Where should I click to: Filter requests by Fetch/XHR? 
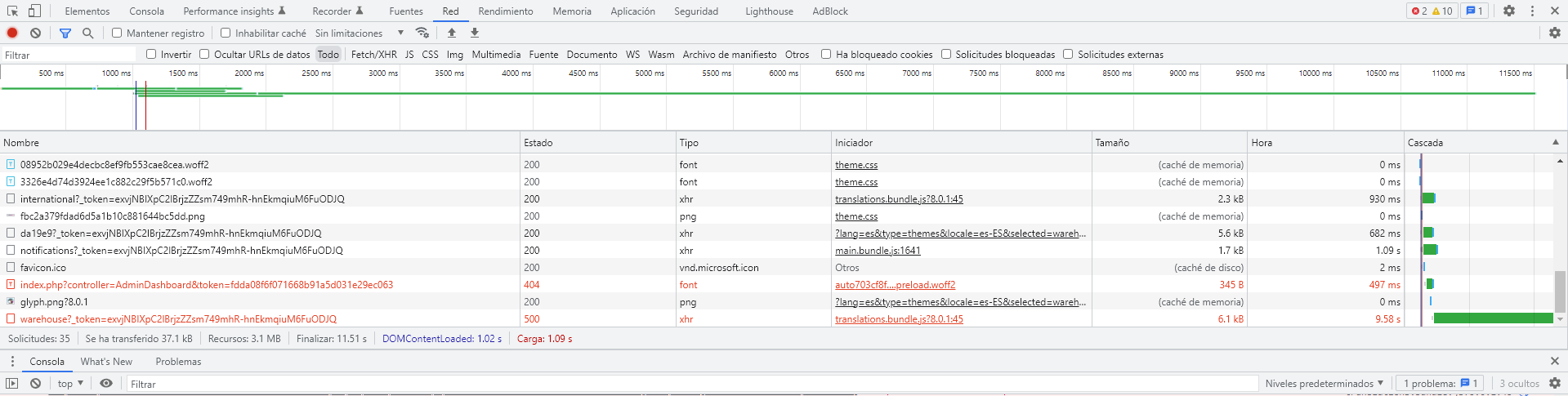tap(374, 54)
